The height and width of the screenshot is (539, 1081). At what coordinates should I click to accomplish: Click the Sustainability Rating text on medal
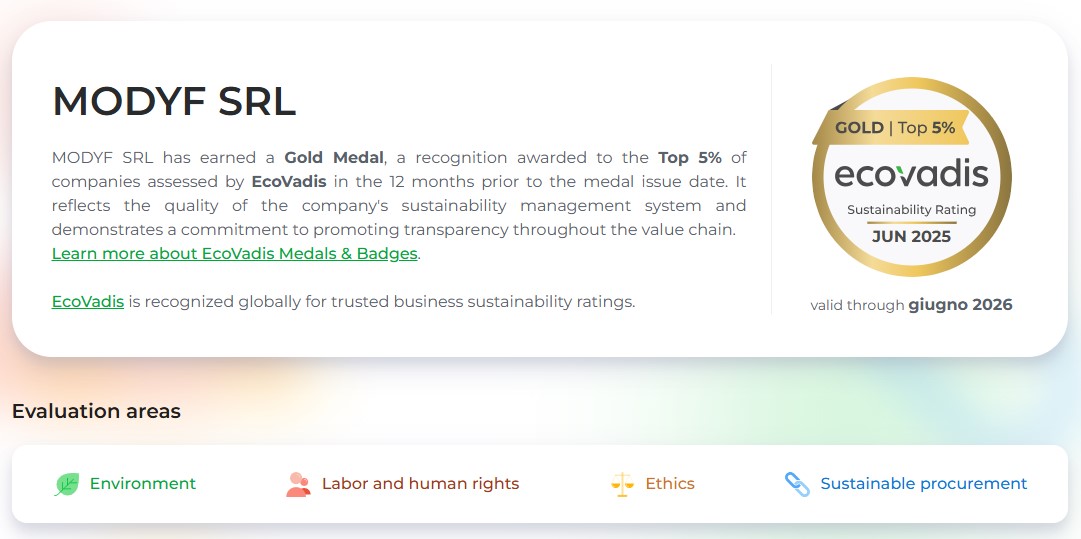click(911, 210)
